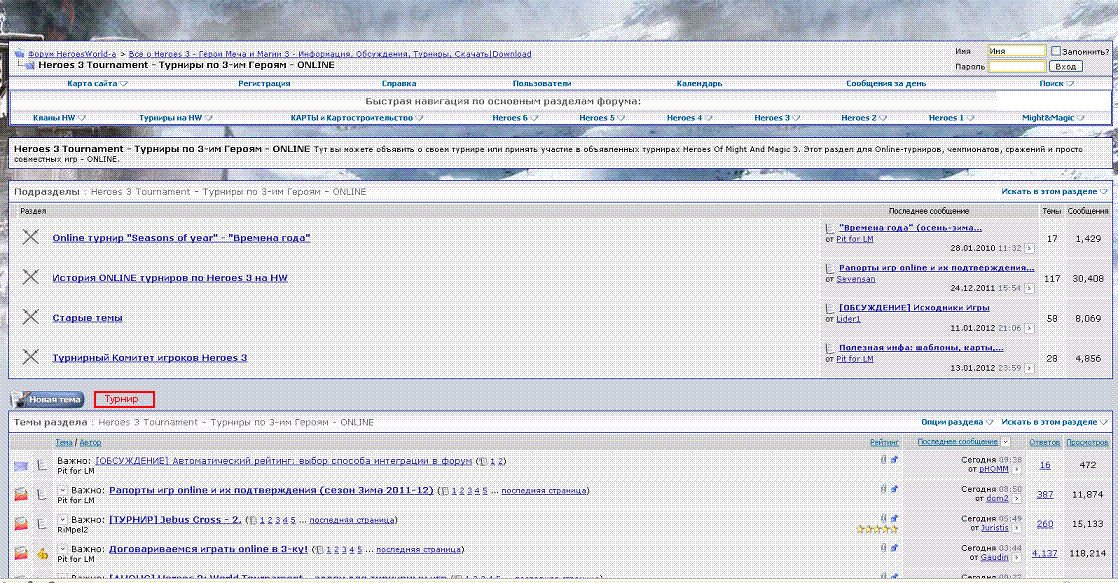Click post icon beside Полезная инфа last message
The height and width of the screenshot is (583, 1118).
click(x=829, y=349)
